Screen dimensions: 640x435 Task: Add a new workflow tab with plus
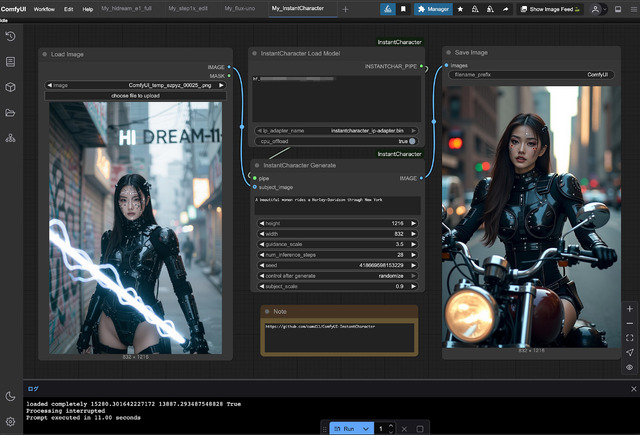coord(345,9)
